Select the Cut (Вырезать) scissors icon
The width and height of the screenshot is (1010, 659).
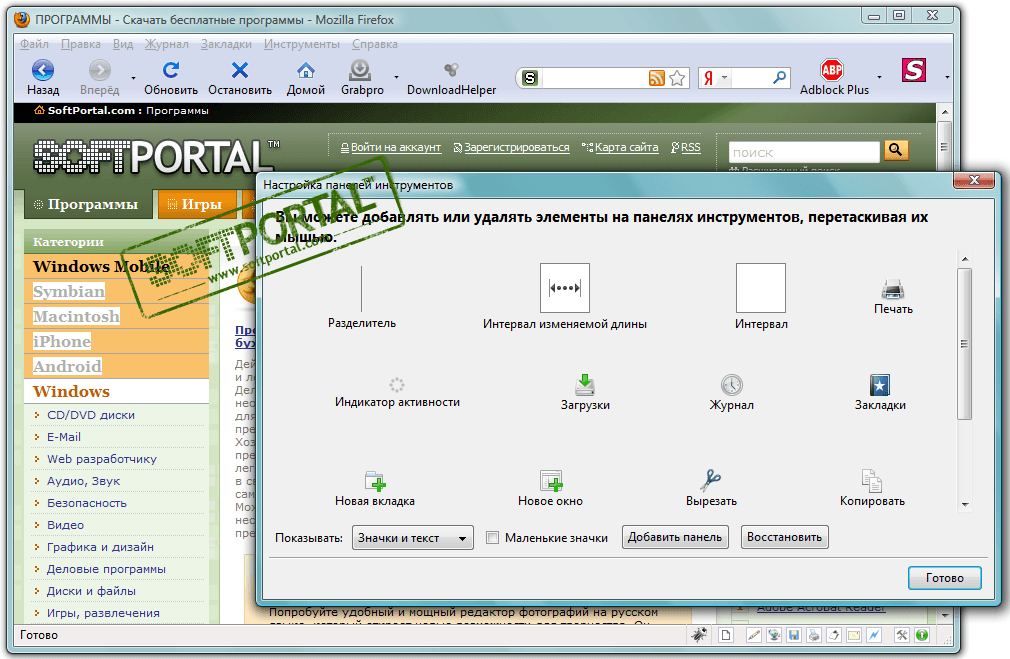click(x=711, y=481)
